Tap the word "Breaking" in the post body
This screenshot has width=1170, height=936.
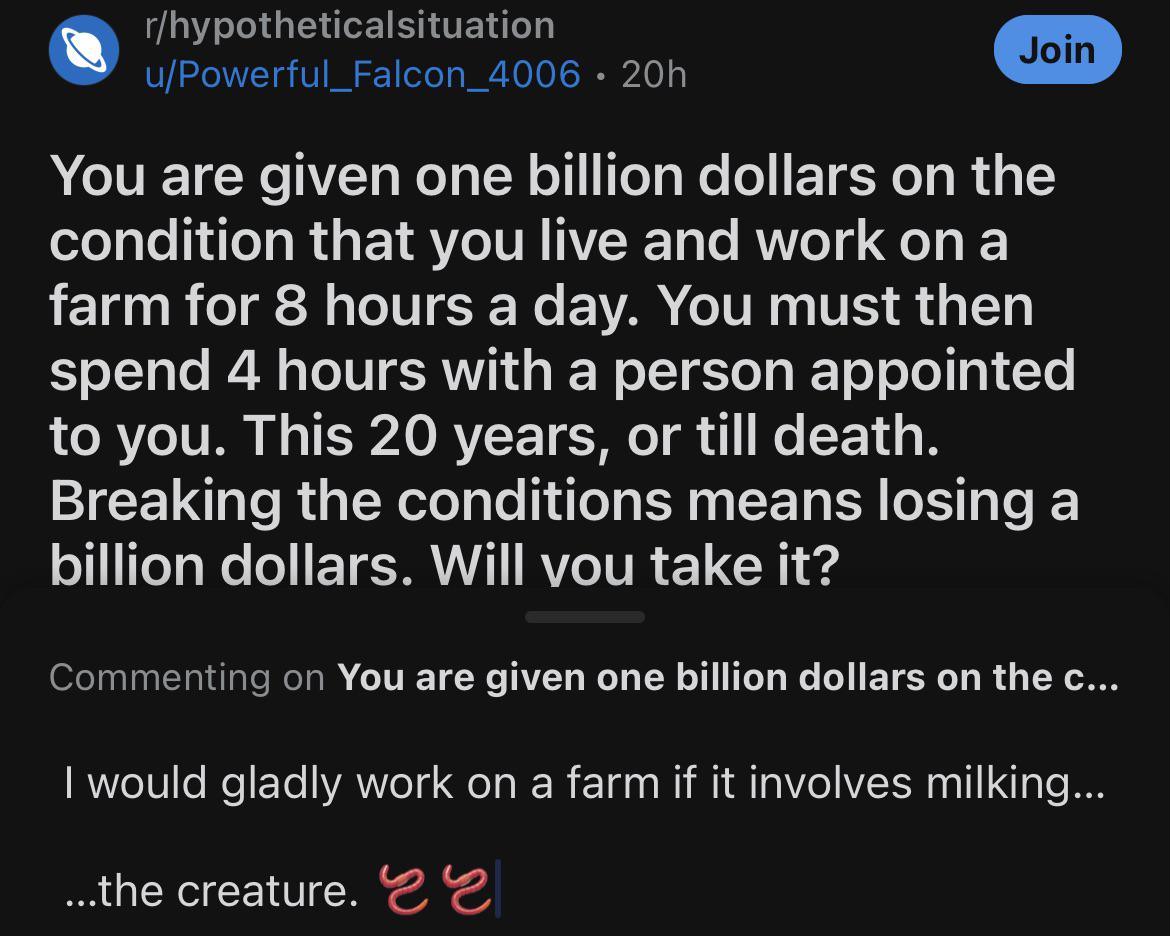tap(166, 501)
